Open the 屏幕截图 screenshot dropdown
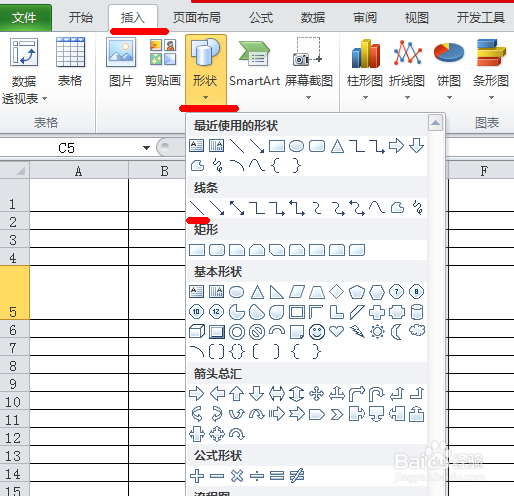The image size is (514, 496). coord(309,98)
